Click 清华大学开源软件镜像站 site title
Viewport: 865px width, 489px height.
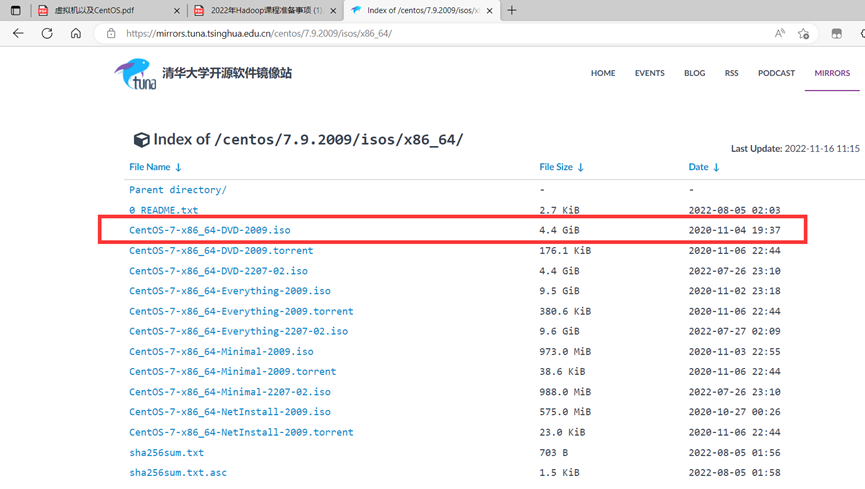[227, 73]
